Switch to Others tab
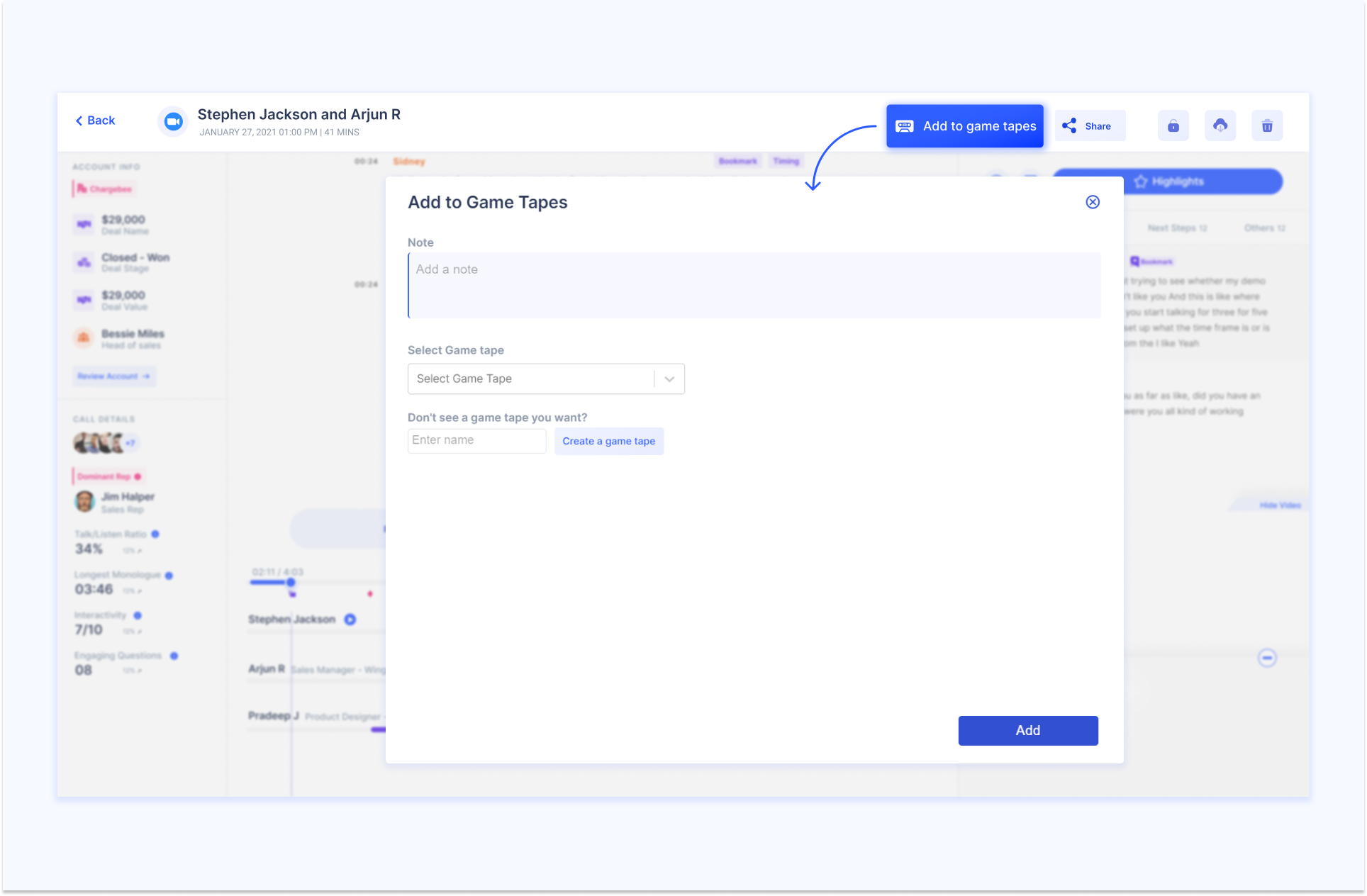This screenshot has height=896, width=1367. pos(1264,228)
